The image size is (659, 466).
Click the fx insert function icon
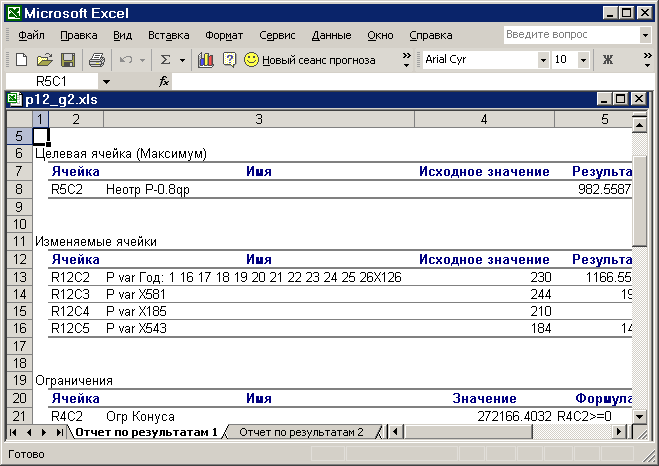164,81
